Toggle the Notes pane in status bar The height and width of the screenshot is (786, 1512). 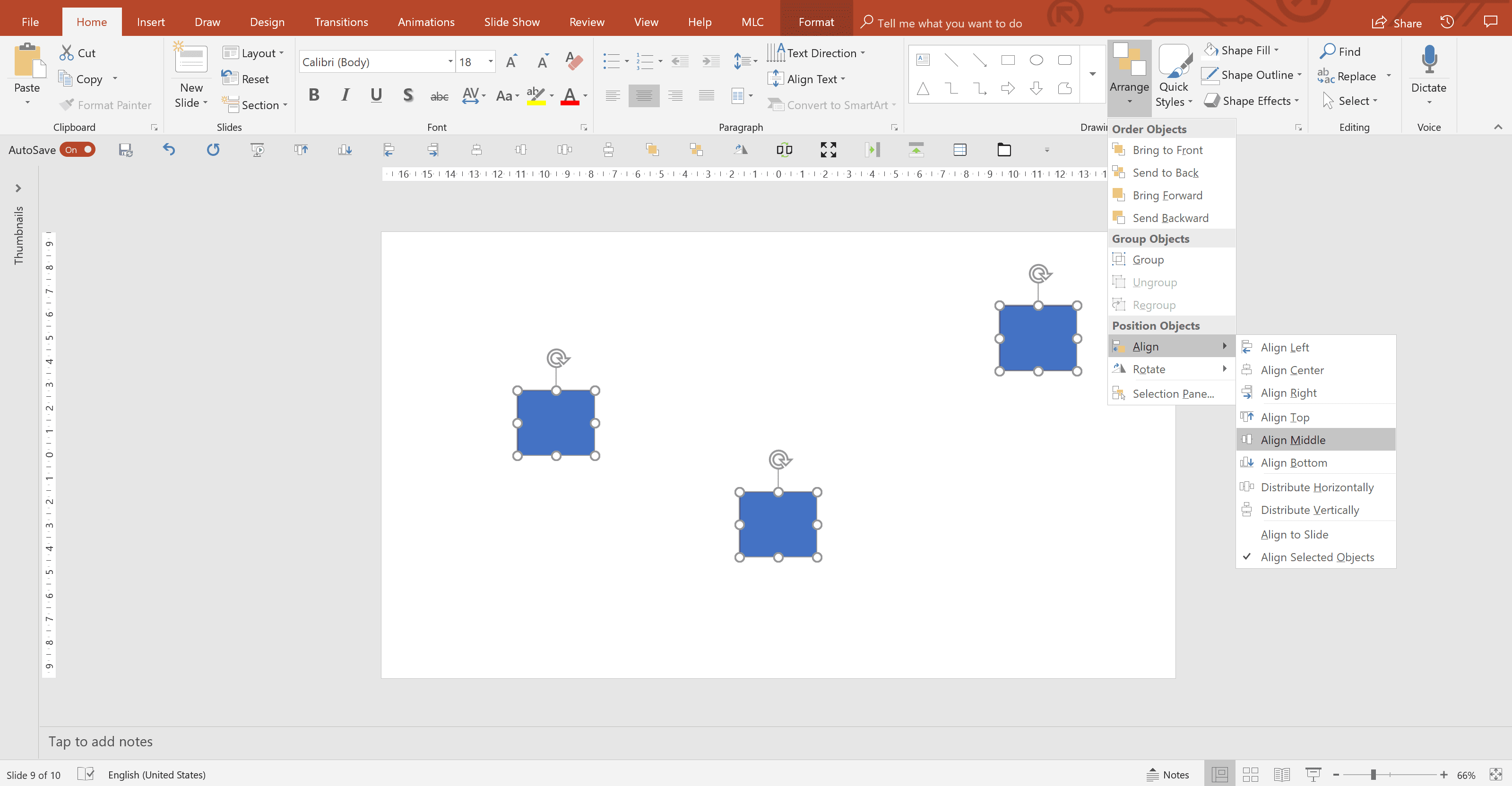pyautogui.click(x=1167, y=774)
